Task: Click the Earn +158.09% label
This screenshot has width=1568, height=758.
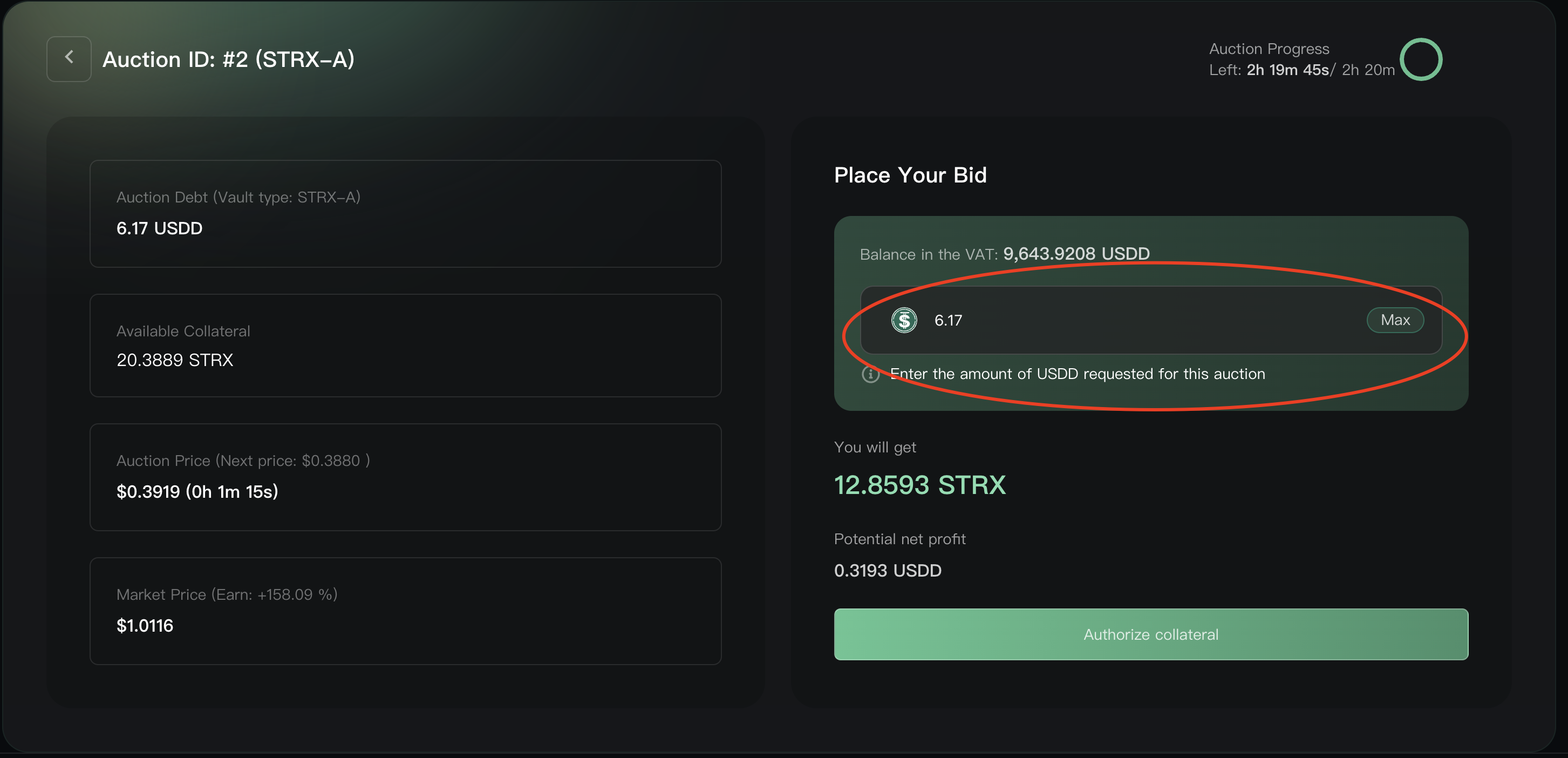Action: coord(274,595)
